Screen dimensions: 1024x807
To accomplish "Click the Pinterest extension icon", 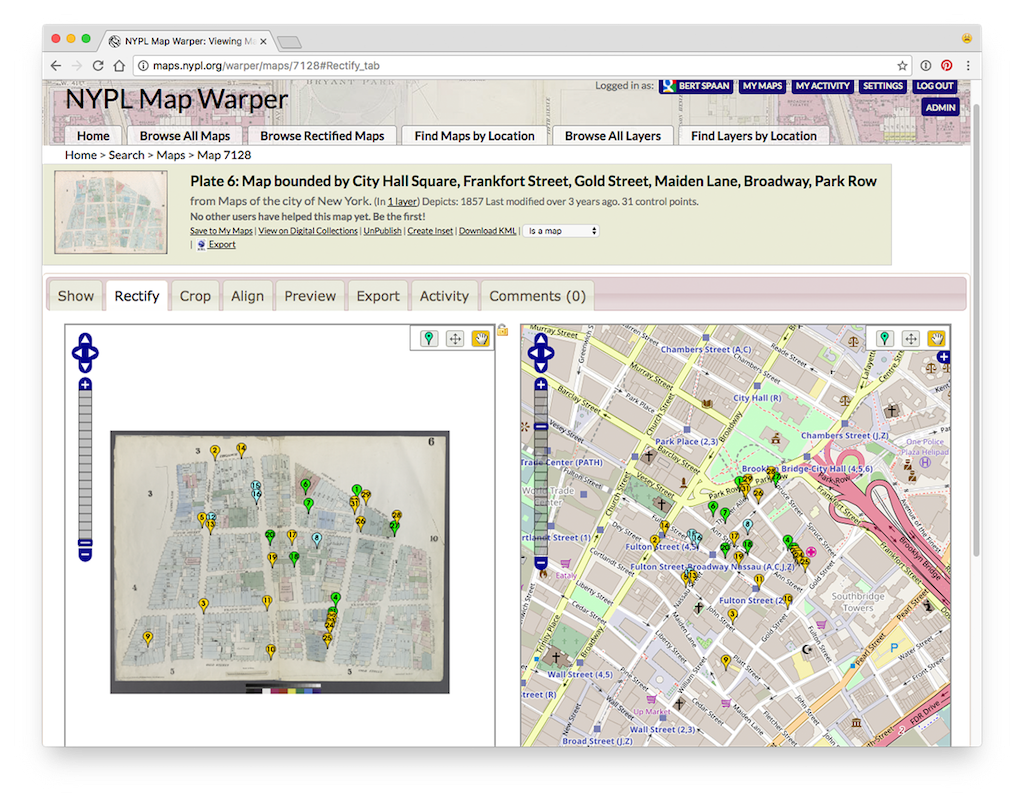I will pos(946,65).
